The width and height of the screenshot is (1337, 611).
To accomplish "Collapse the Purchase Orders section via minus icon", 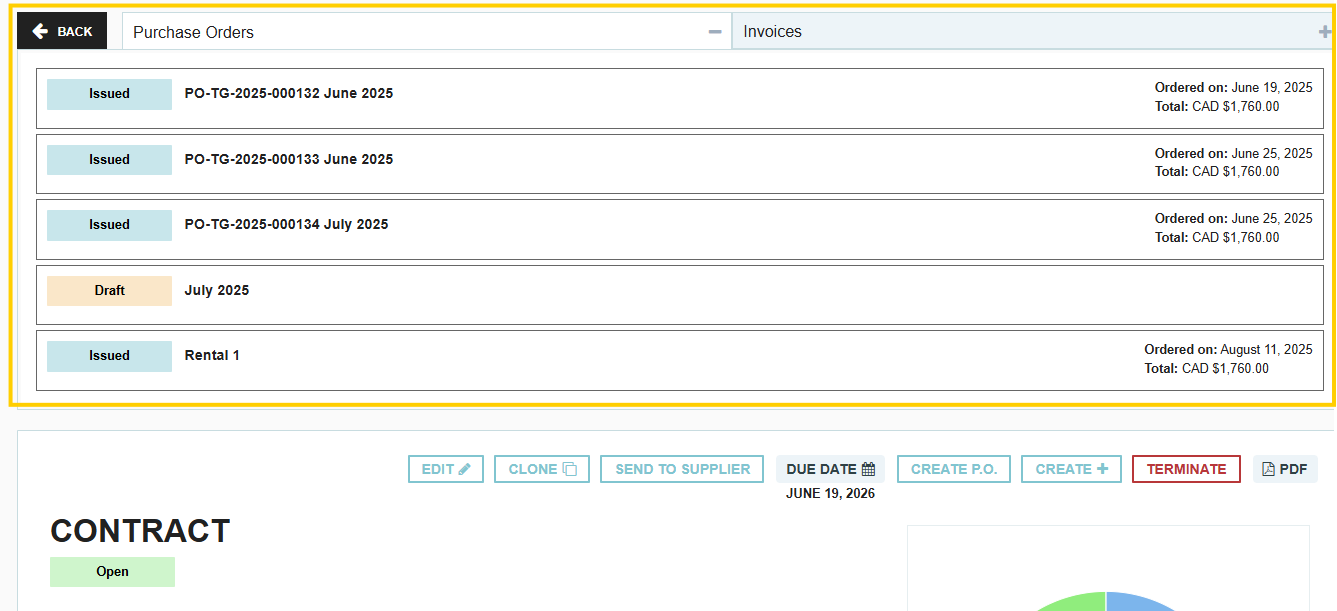I will (x=715, y=32).
